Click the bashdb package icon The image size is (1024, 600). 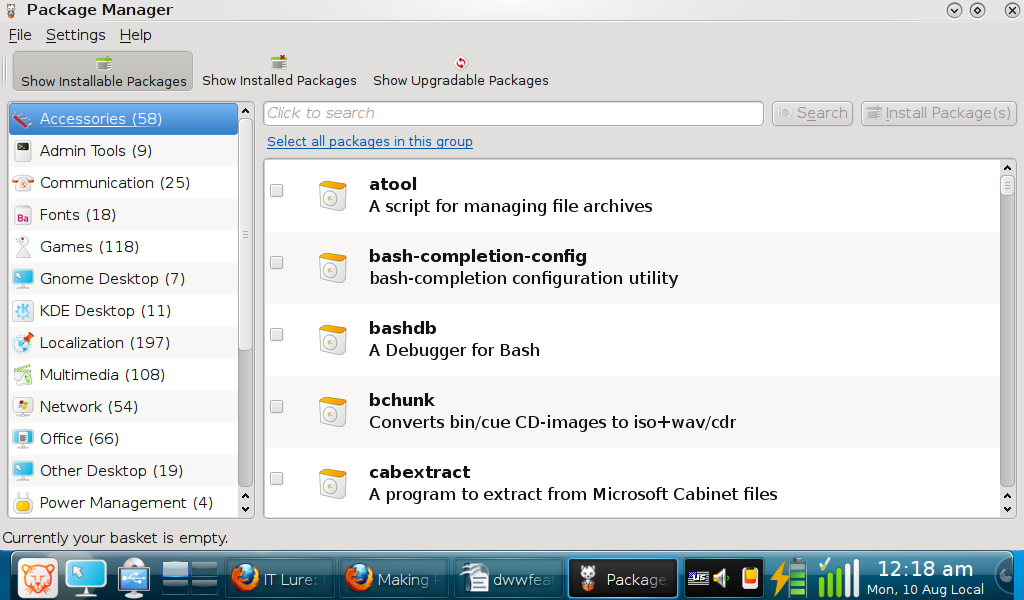pyautogui.click(x=332, y=339)
